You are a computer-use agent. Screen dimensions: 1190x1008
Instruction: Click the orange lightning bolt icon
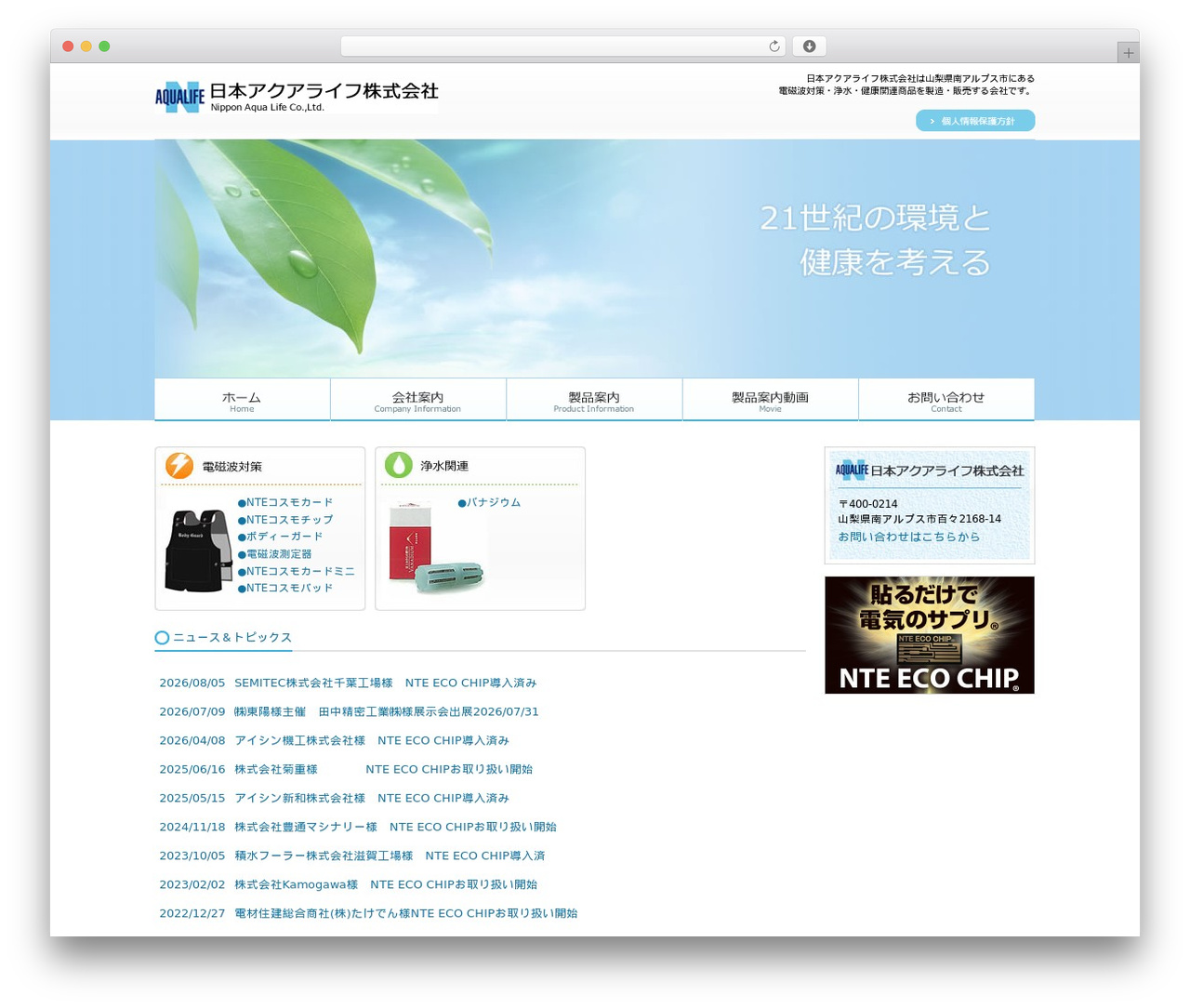[179, 465]
